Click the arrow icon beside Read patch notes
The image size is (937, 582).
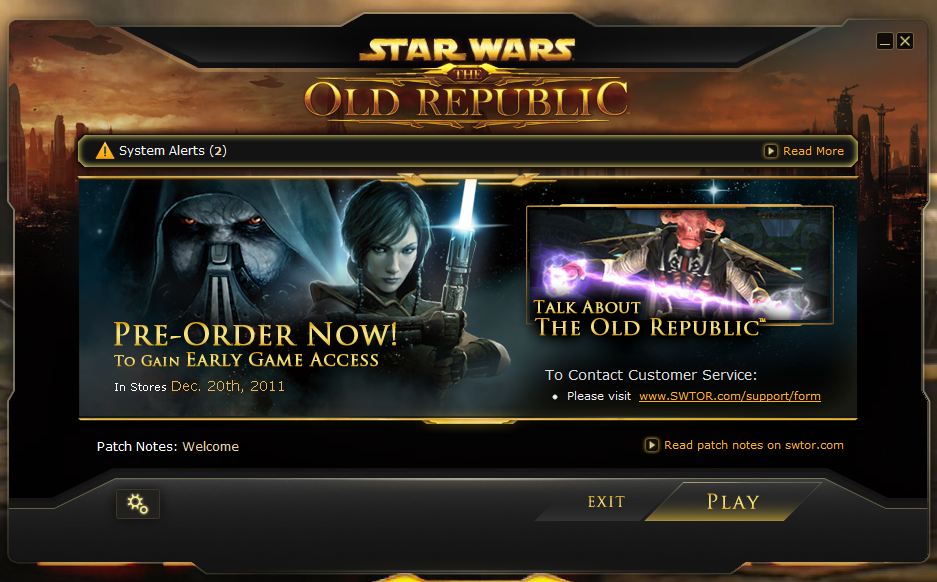651,445
